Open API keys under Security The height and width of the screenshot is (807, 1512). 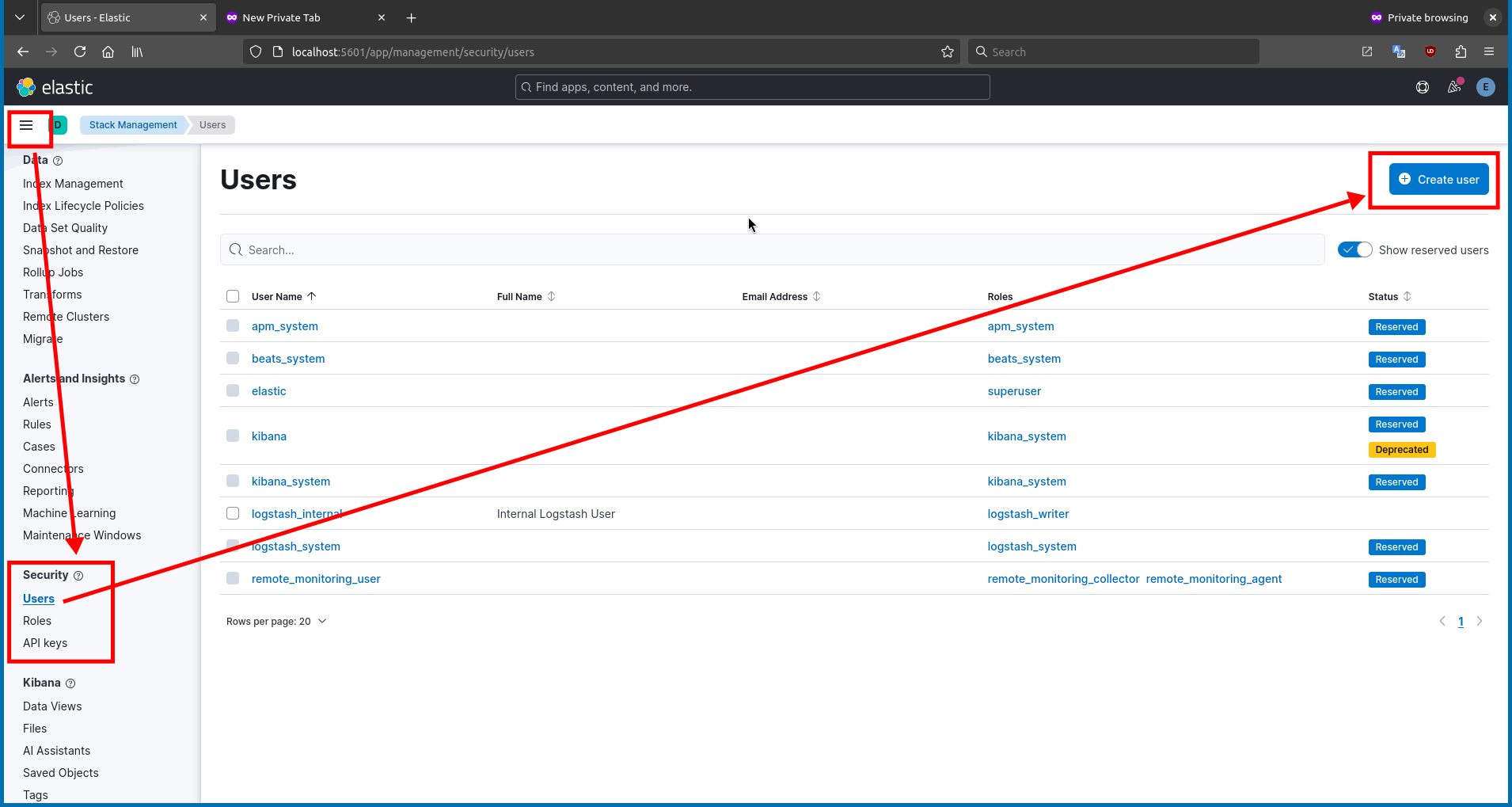click(x=45, y=643)
